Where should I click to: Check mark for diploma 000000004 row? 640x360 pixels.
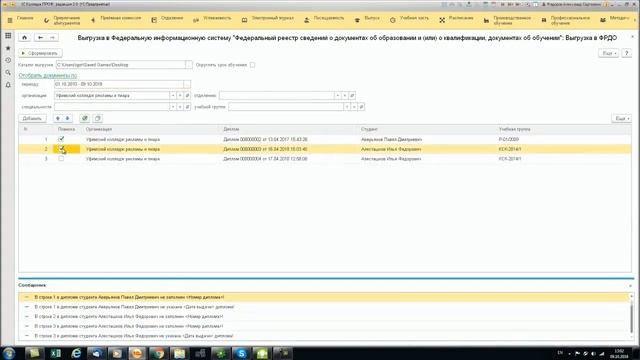tap(61, 159)
